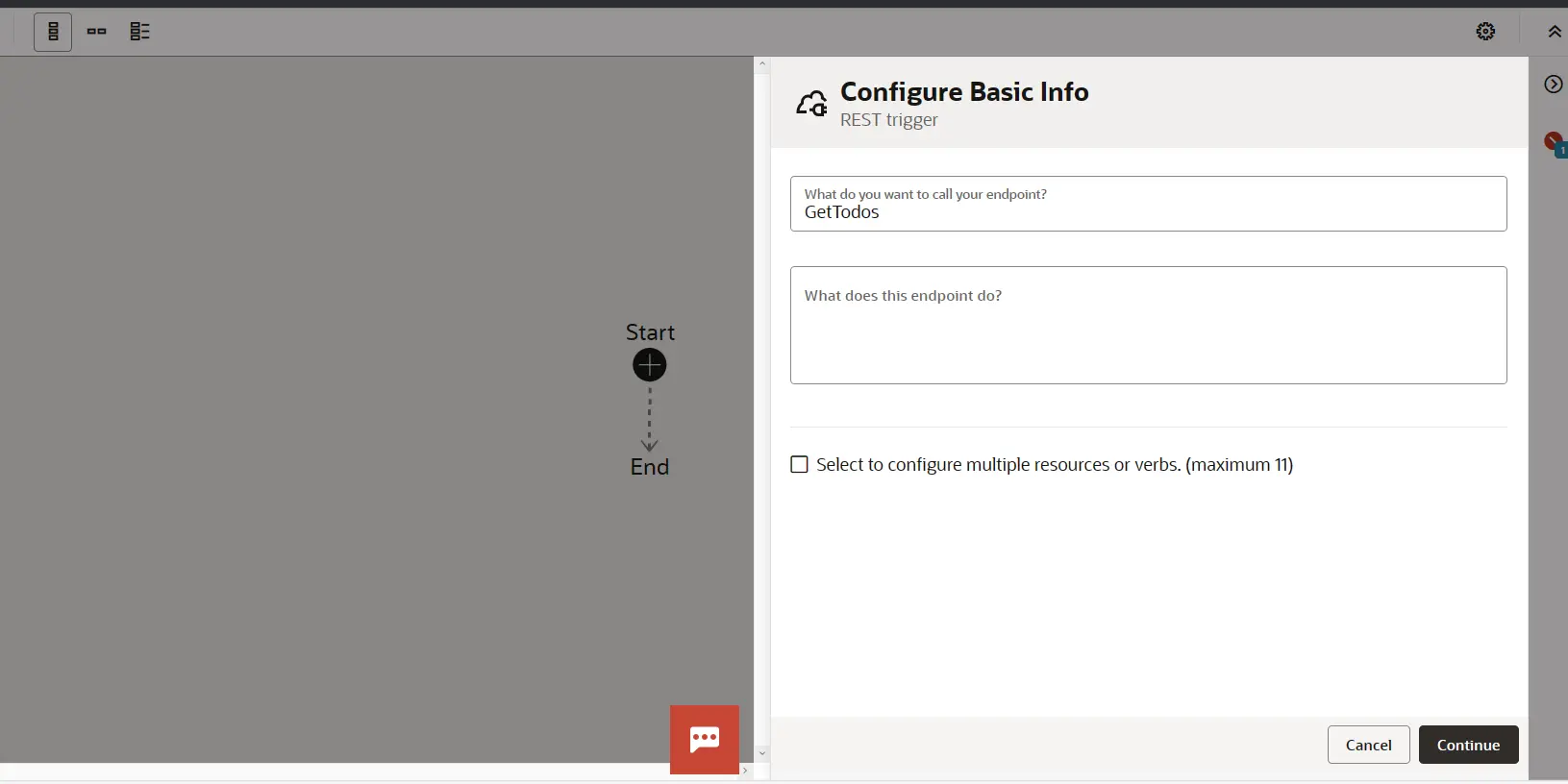The image size is (1568, 784).
Task: Click the Start label on canvas
Action: click(x=650, y=332)
